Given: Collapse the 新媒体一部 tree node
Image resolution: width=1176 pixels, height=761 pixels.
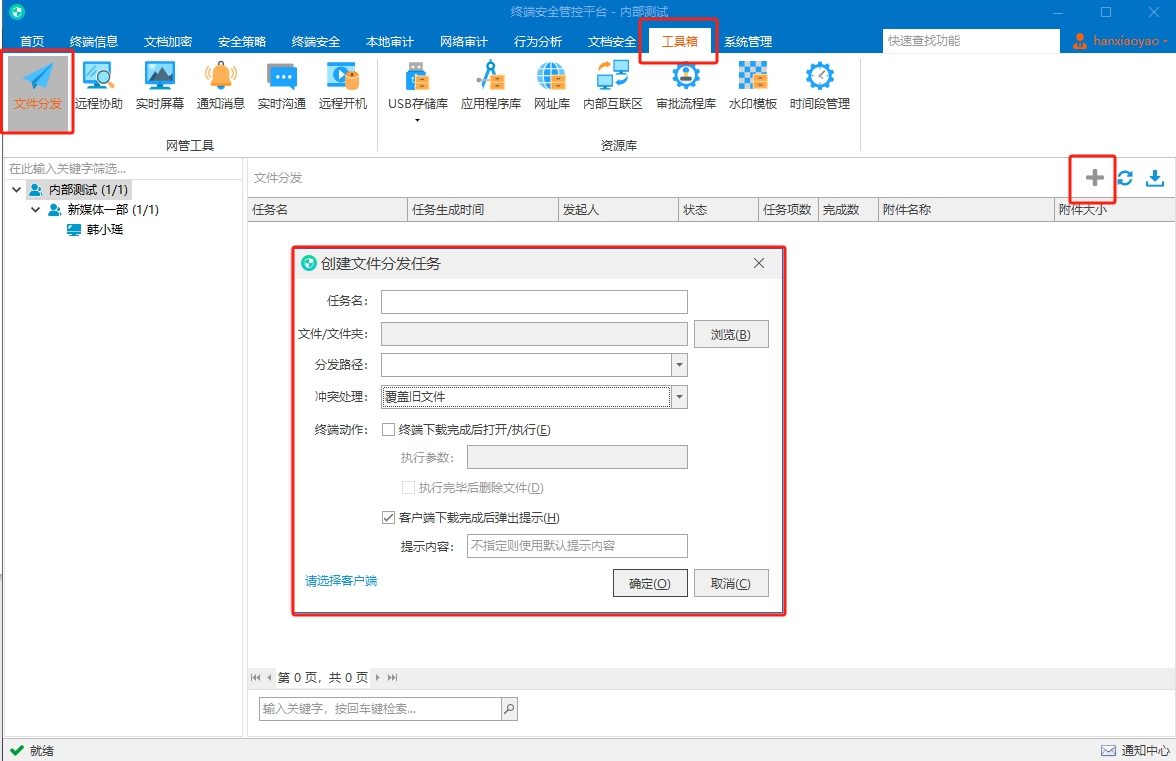Looking at the screenshot, I should (35, 210).
